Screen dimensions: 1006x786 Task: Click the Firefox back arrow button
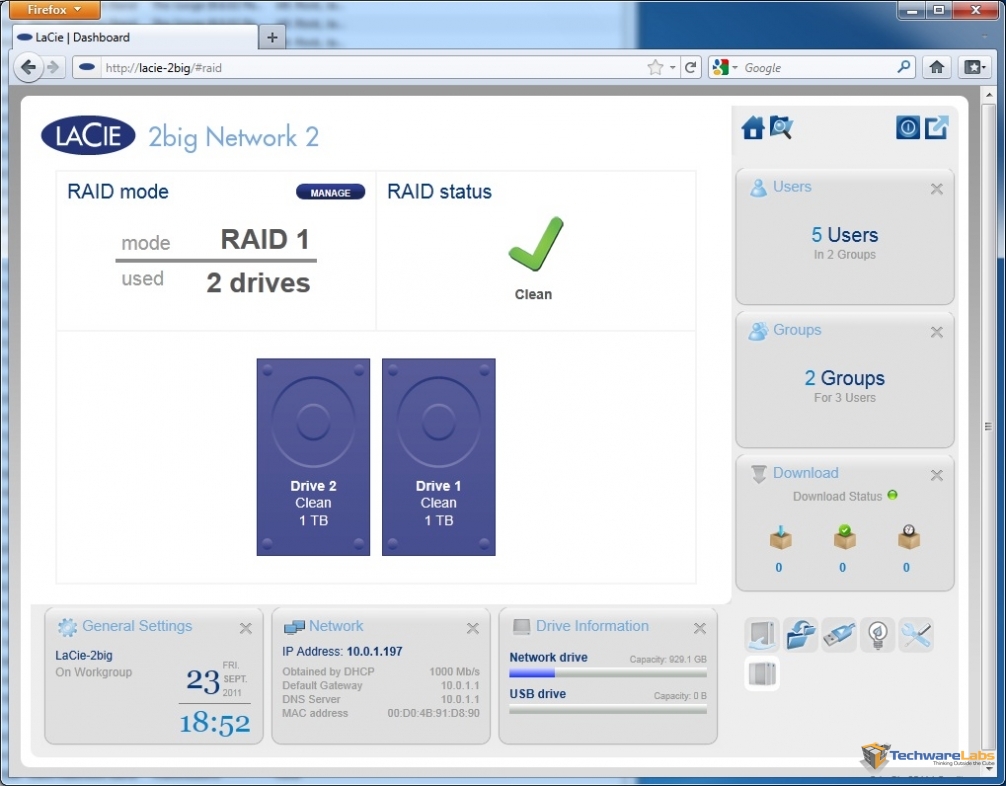click(x=28, y=67)
